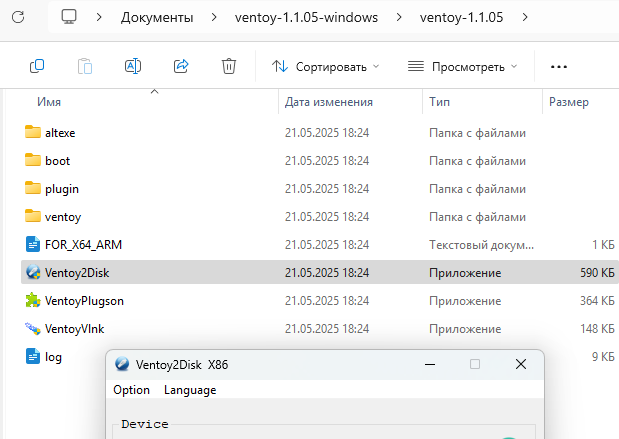Select the ventoy folder icon
The height and width of the screenshot is (439, 619).
33,216
